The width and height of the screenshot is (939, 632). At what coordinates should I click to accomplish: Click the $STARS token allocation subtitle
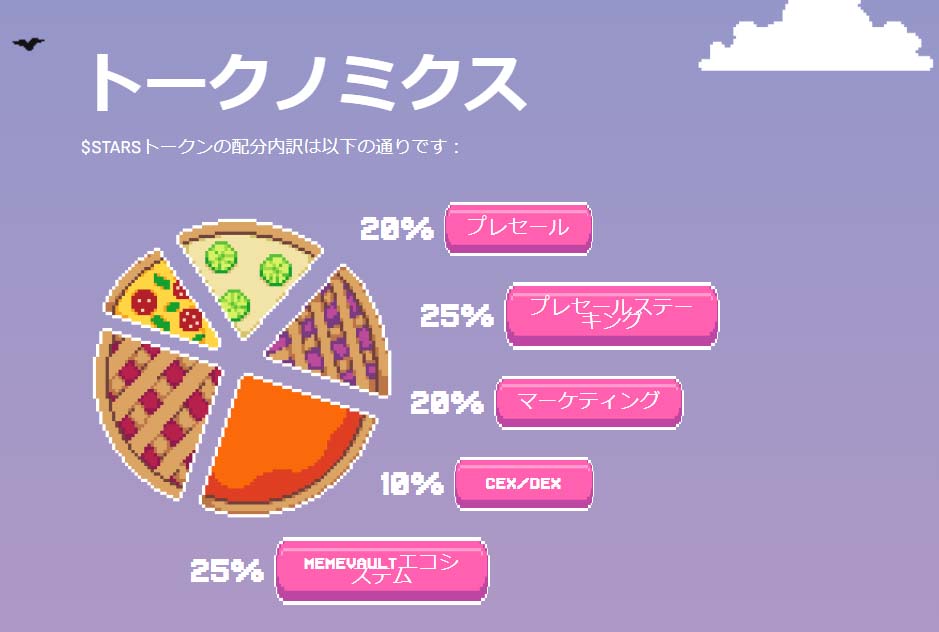click(271, 147)
